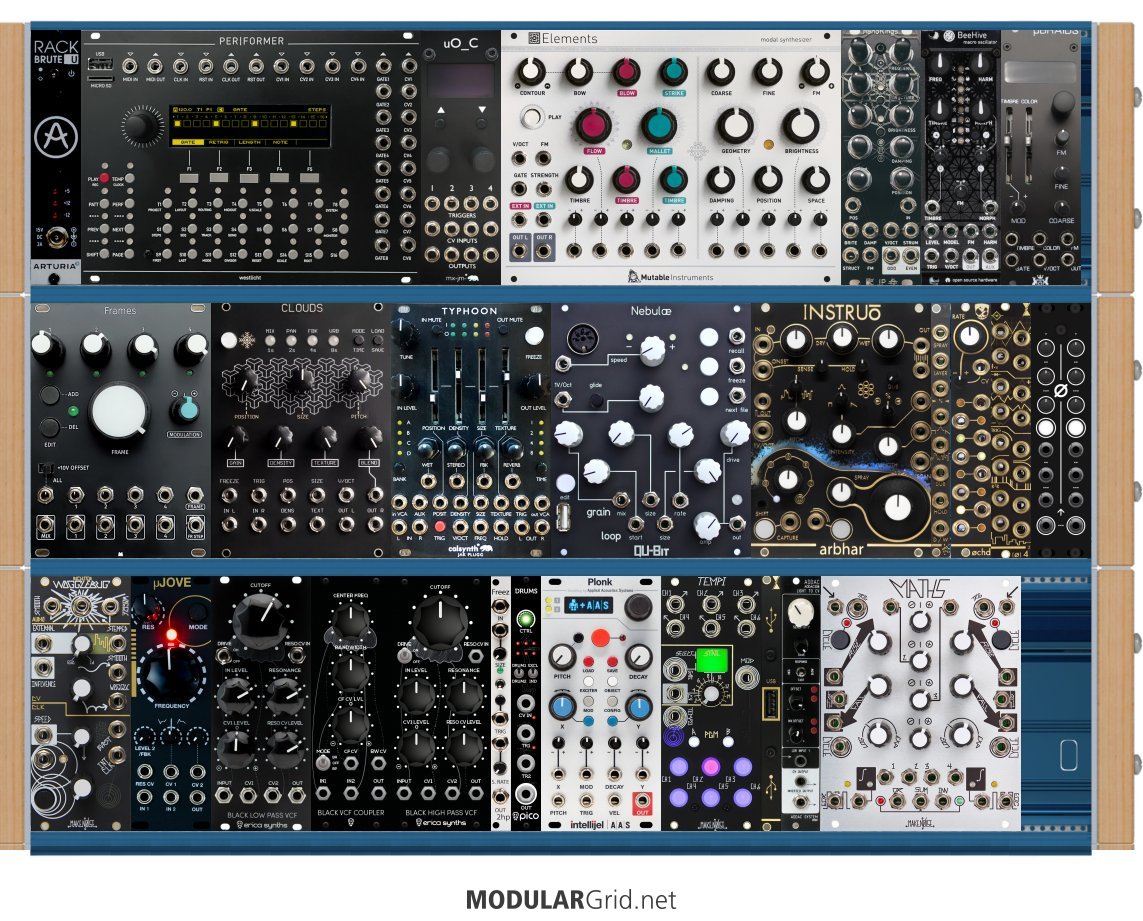
Task: Toggle the red PLAY button on Performer
Action: 104,178
